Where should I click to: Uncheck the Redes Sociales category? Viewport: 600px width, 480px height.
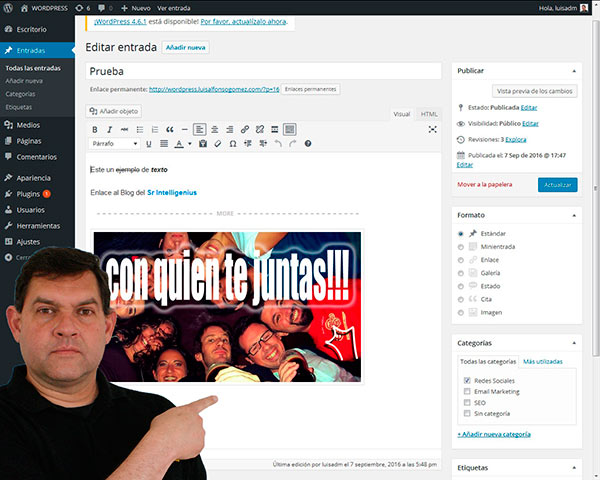[467, 380]
